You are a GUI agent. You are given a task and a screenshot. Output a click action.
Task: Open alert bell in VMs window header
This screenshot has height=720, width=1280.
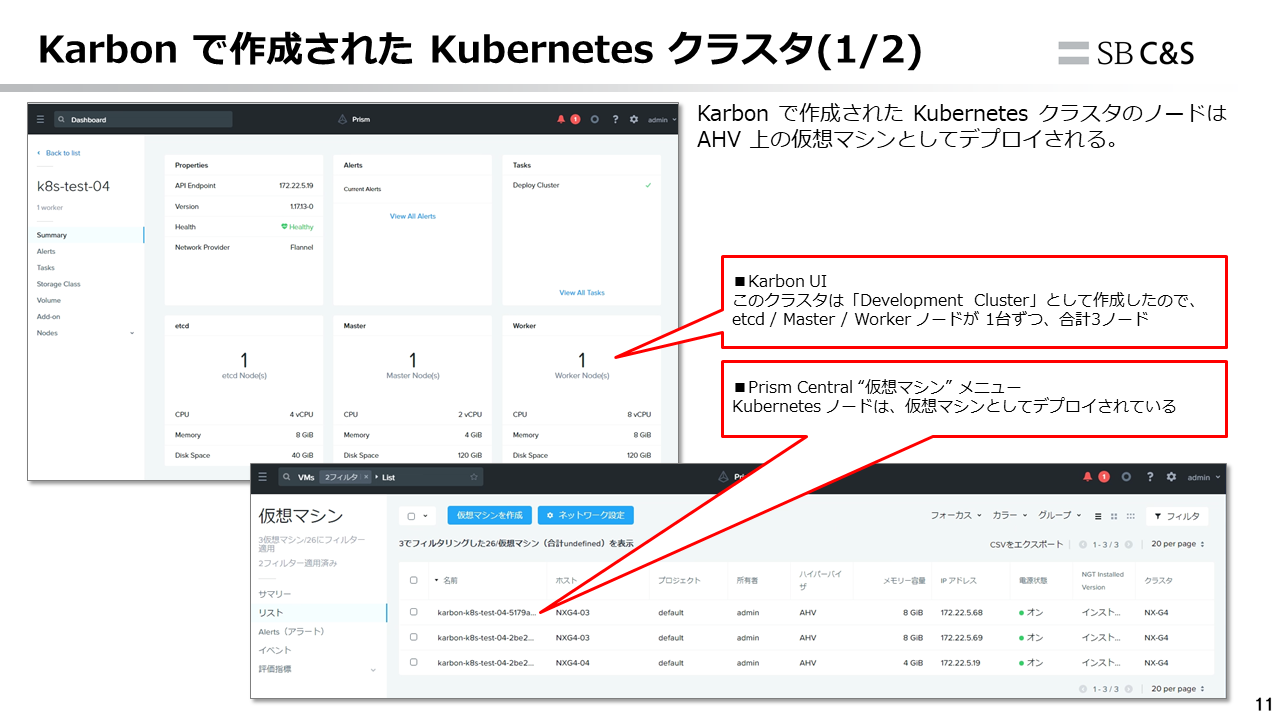click(x=1088, y=477)
